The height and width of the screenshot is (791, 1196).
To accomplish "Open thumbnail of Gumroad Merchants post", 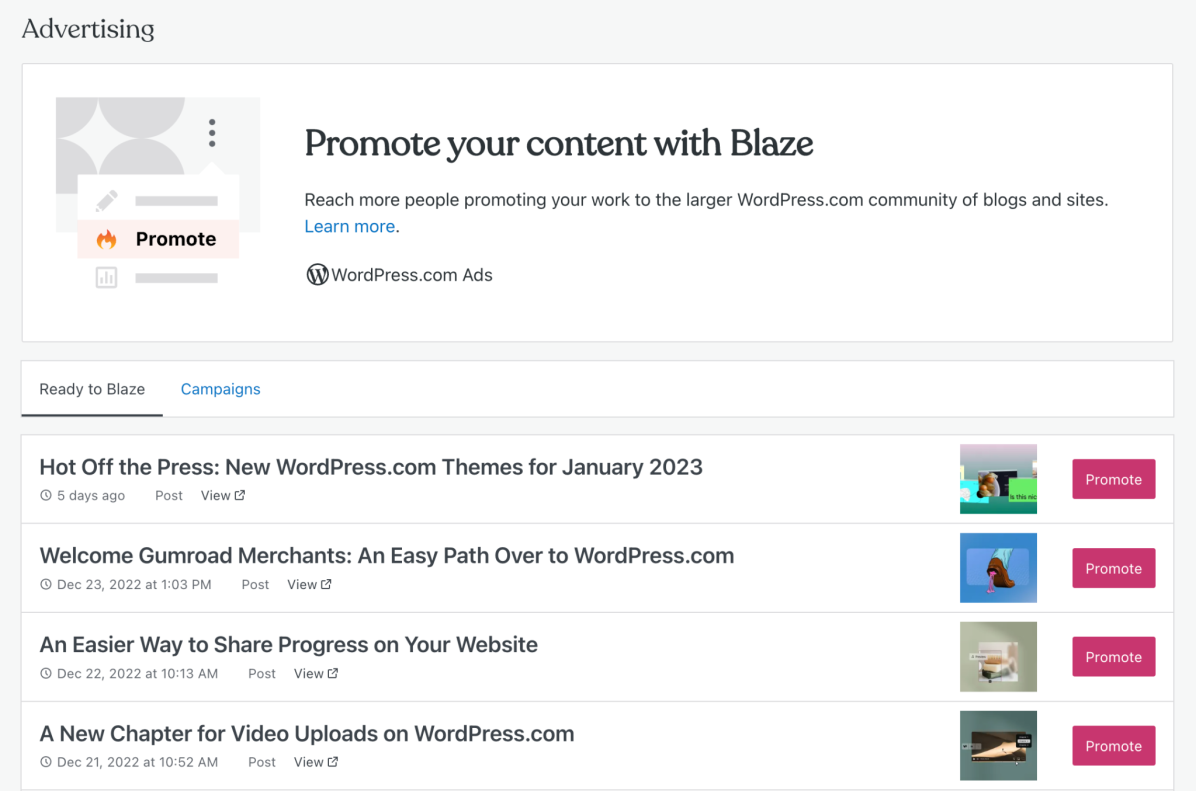I will pos(998,568).
